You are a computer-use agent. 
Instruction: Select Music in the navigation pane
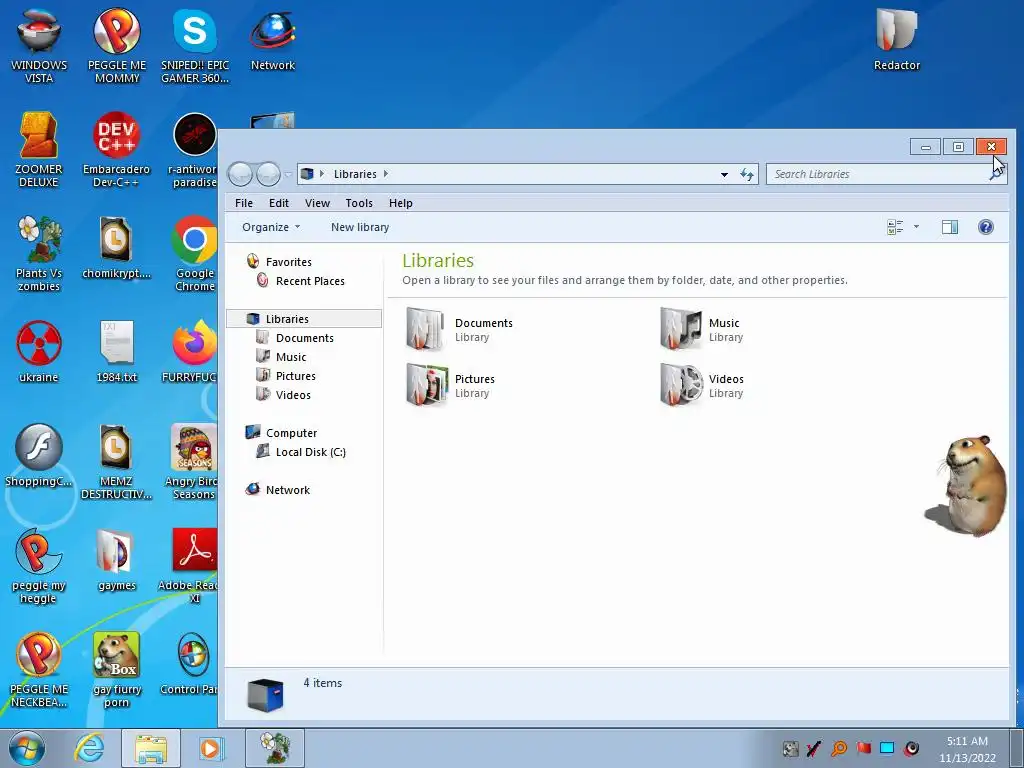(x=281, y=357)
